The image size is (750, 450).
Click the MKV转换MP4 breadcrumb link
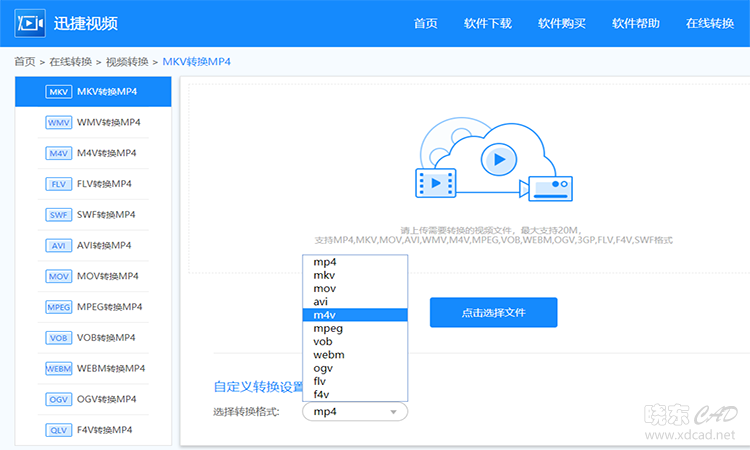coord(197,62)
